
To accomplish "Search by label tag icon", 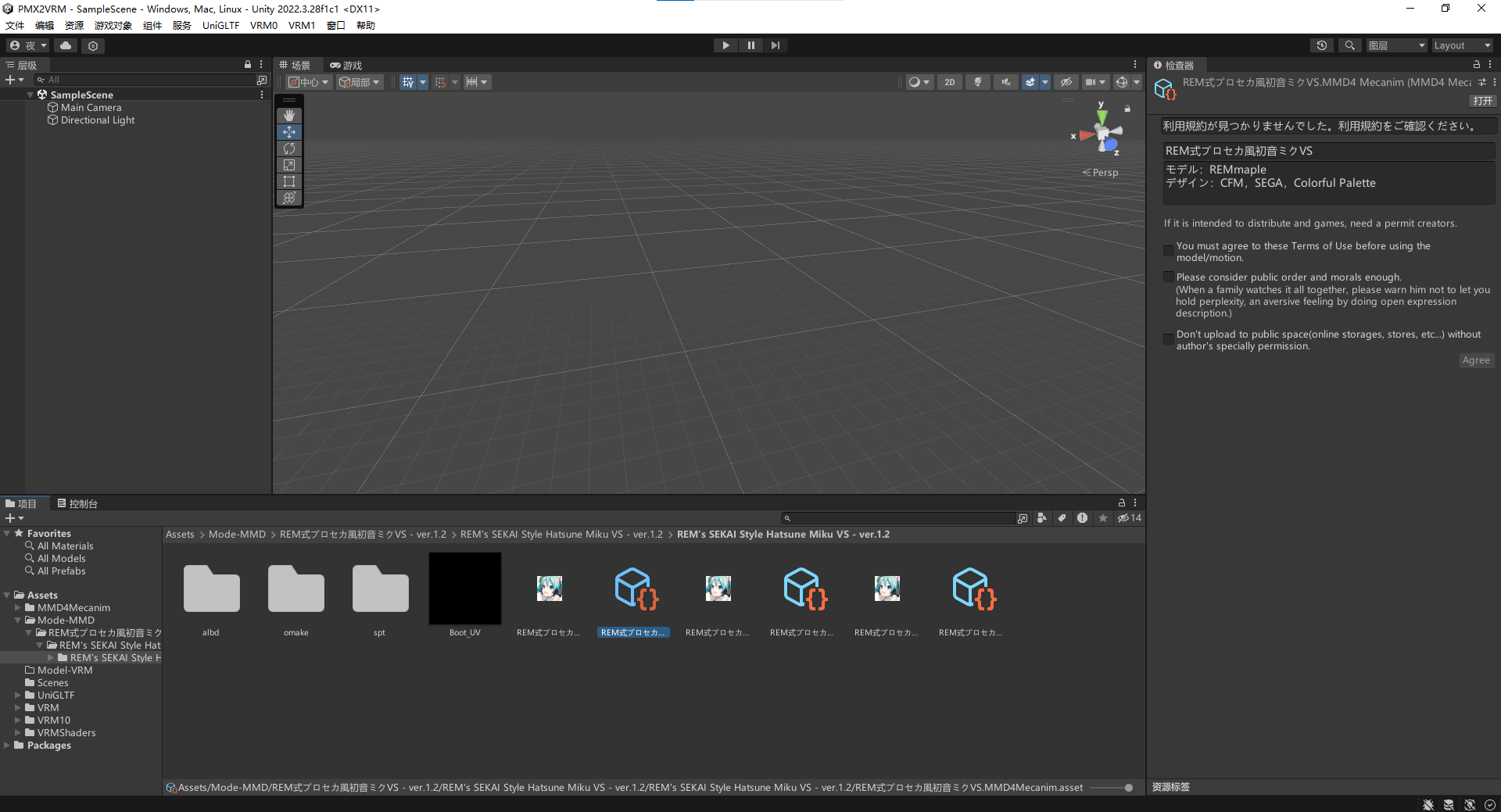I will click(1062, 518).
